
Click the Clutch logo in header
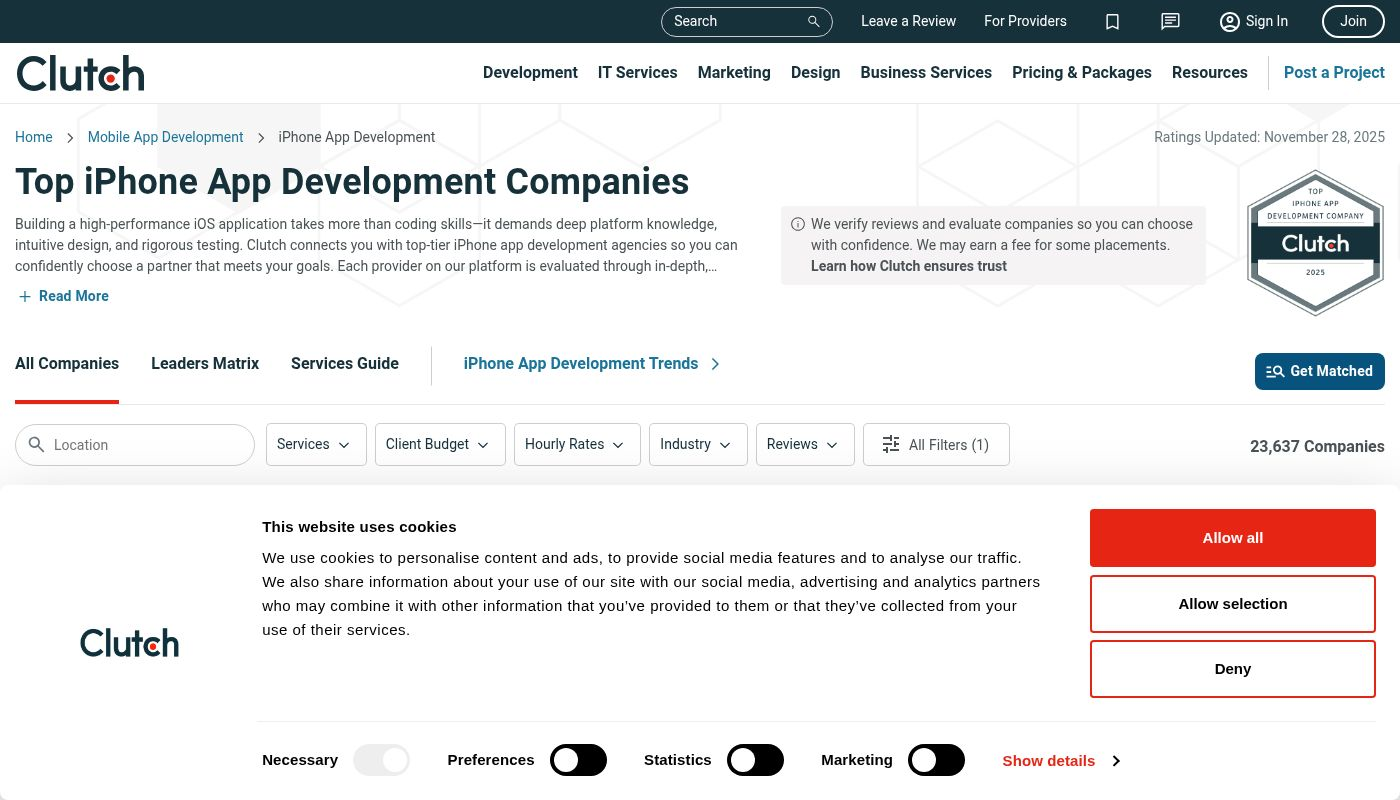tap(81, 73)
